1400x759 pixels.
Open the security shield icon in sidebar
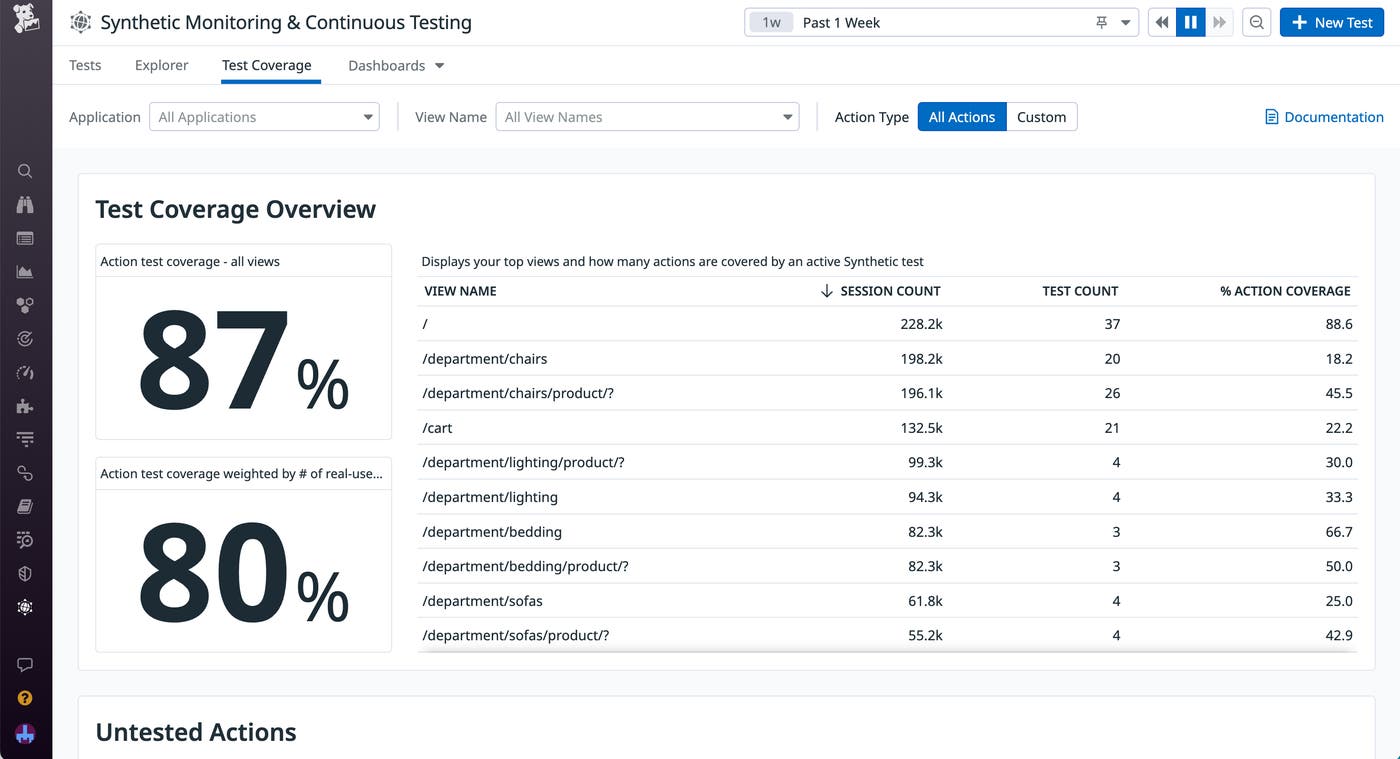25,573
